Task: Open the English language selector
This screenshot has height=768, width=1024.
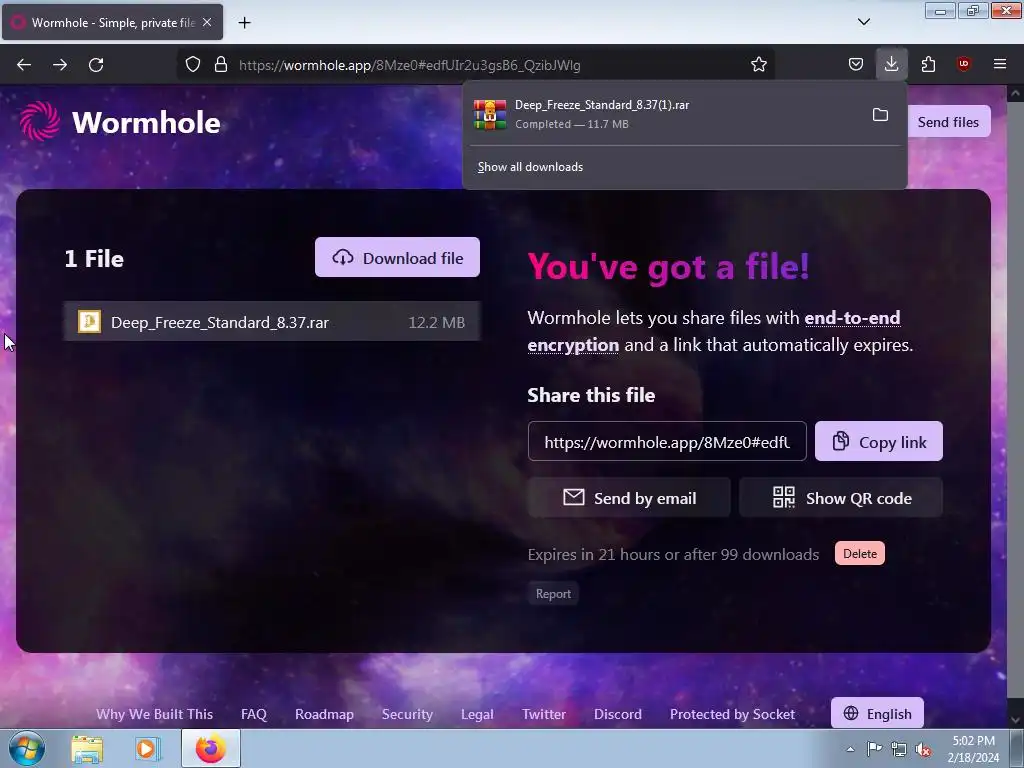Action: 877,713
